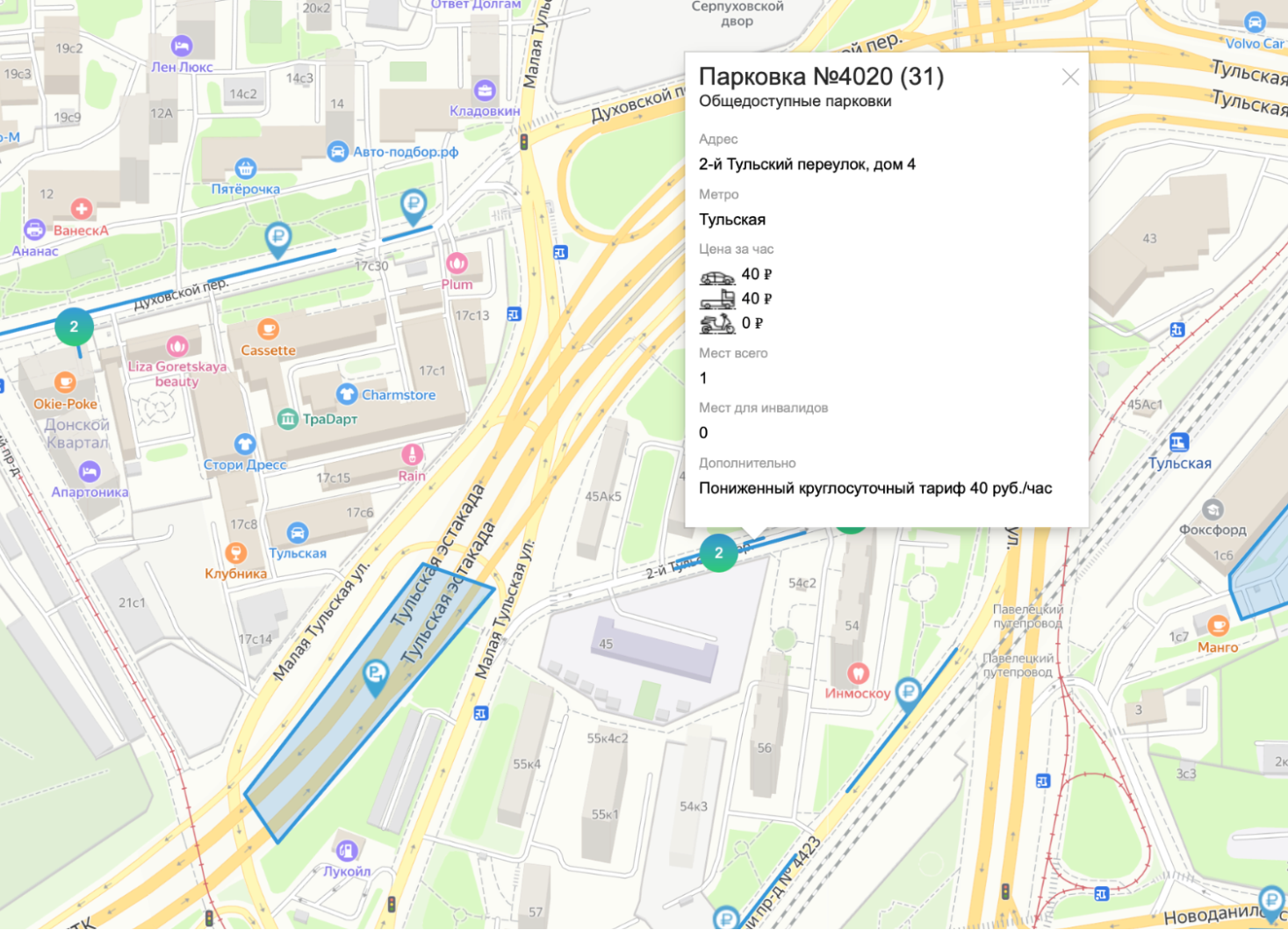Close the Парковка №4020 info popup
Viewport: 1288px width, 930px height.
pyautogui.click(x=1069, y=77)
